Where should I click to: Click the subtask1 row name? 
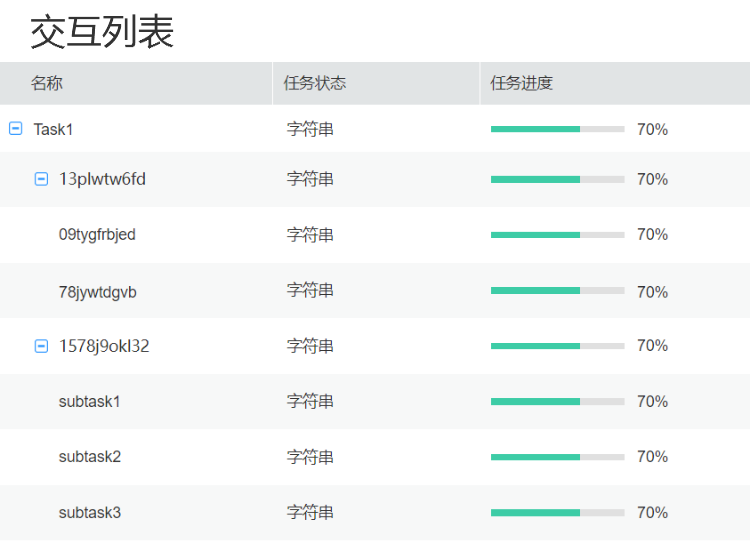(89, 401)
